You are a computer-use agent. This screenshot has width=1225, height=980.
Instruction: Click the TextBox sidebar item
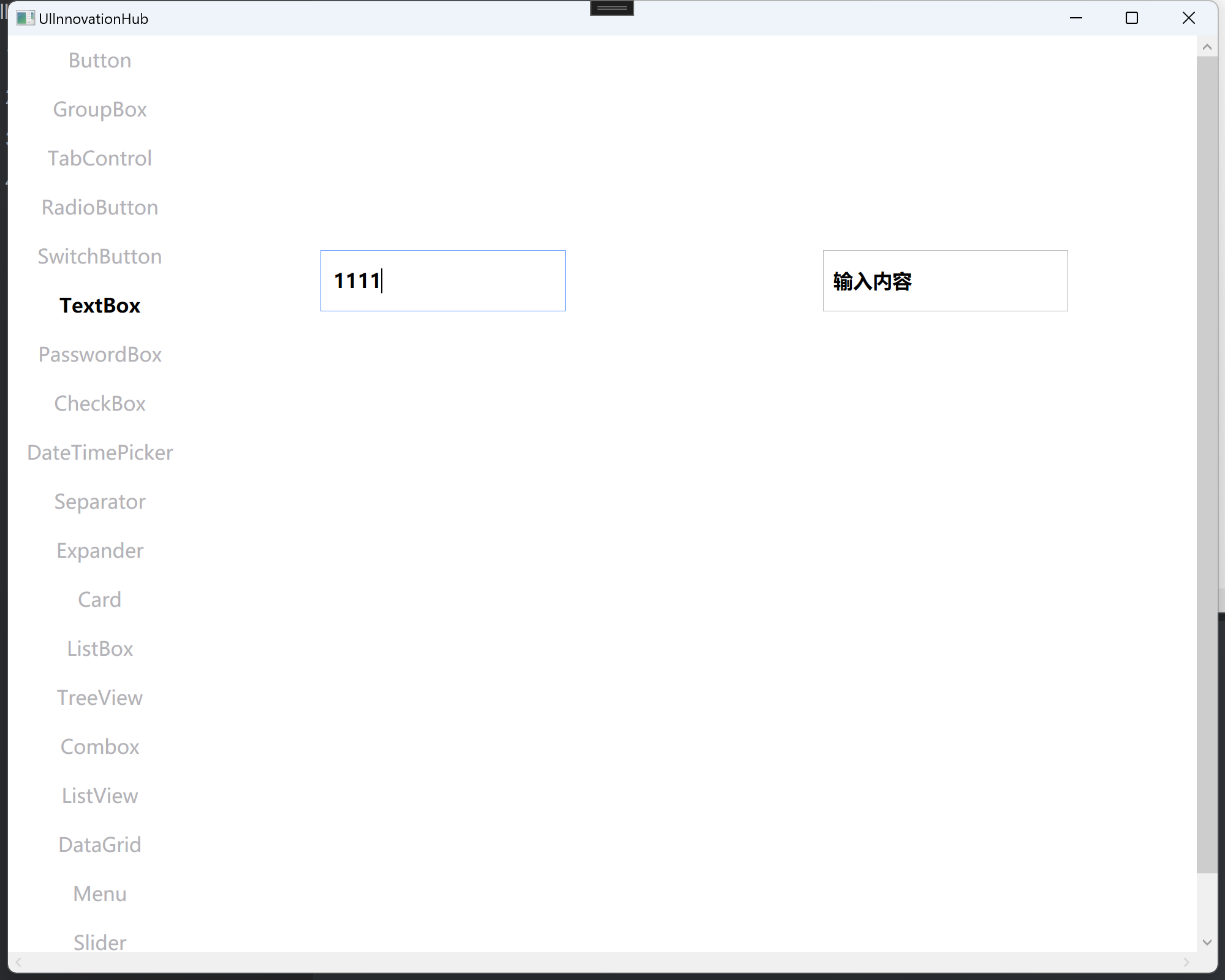[x=100, y=306]
